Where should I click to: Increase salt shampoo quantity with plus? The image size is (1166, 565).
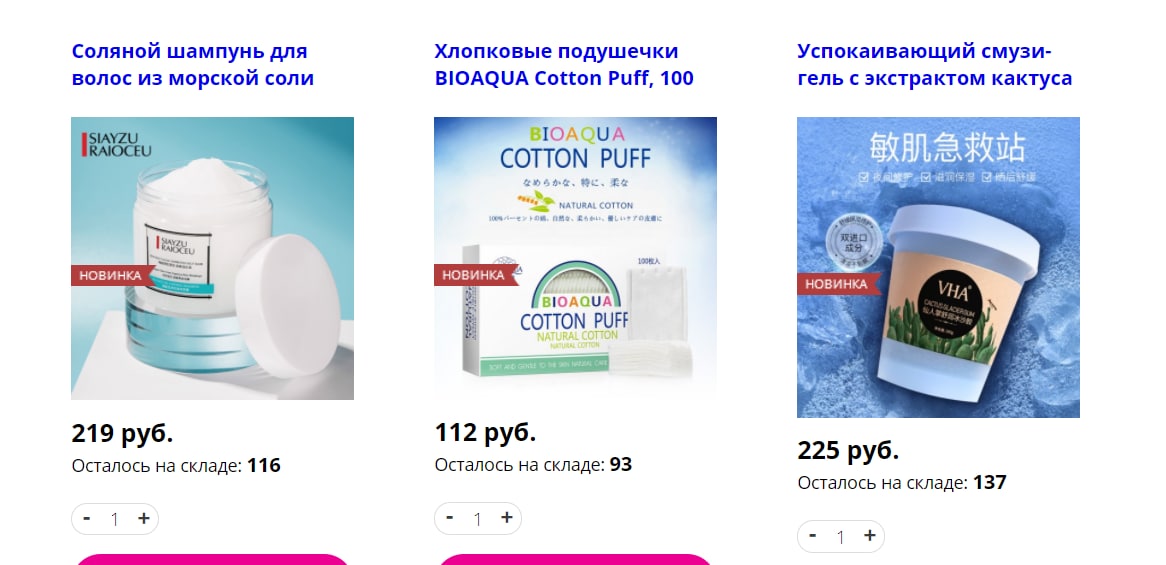tap(144, 518)
